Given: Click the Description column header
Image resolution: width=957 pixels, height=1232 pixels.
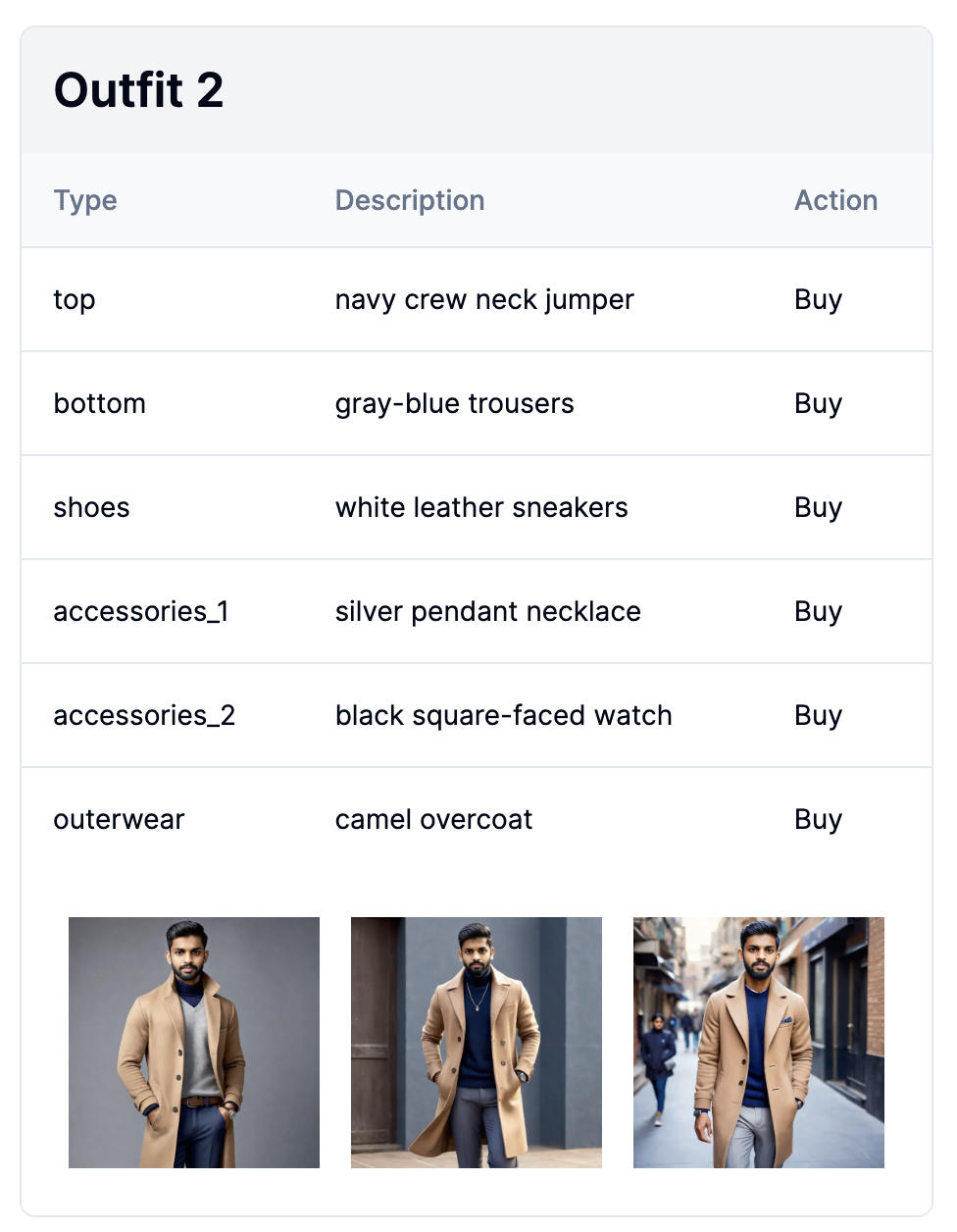Looking at the screenshot, I should click(410, 200).
